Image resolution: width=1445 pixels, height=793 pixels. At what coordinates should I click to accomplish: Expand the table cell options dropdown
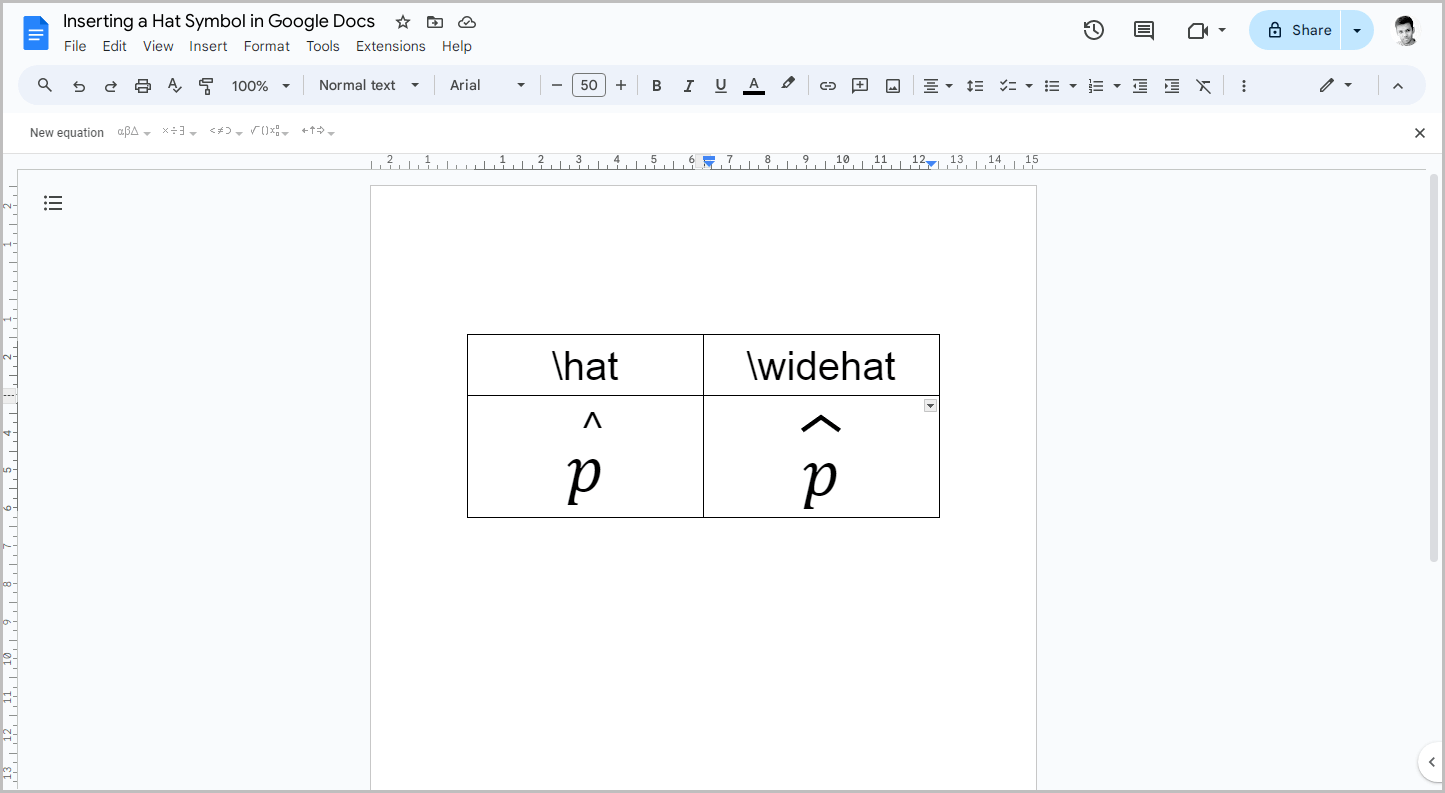pyautogui.click(x=930, y=406)
